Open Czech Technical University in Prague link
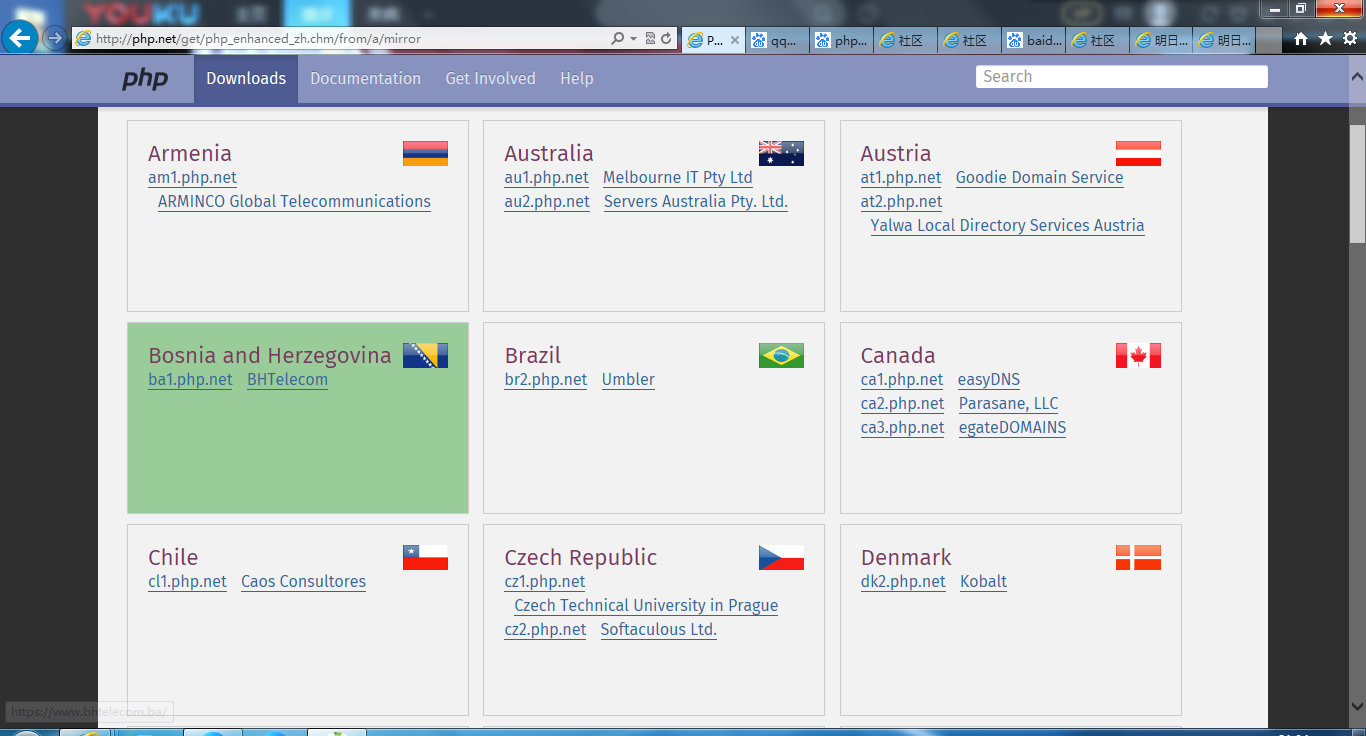Screen dimensions: 1366x736 click(x=646, y=606)
